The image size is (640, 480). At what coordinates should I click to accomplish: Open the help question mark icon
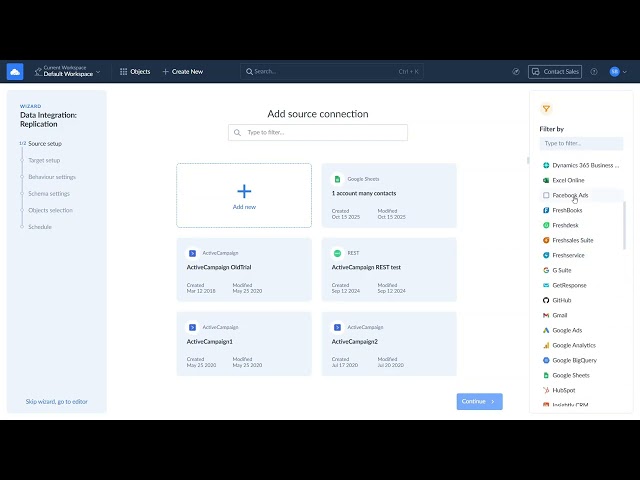pos(594,72)
